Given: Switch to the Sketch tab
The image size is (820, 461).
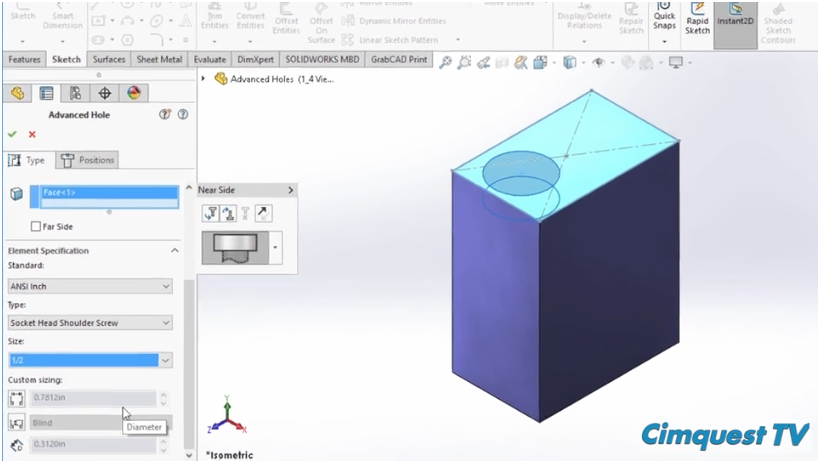Looking at the screenshot, I should coord(66,60).
